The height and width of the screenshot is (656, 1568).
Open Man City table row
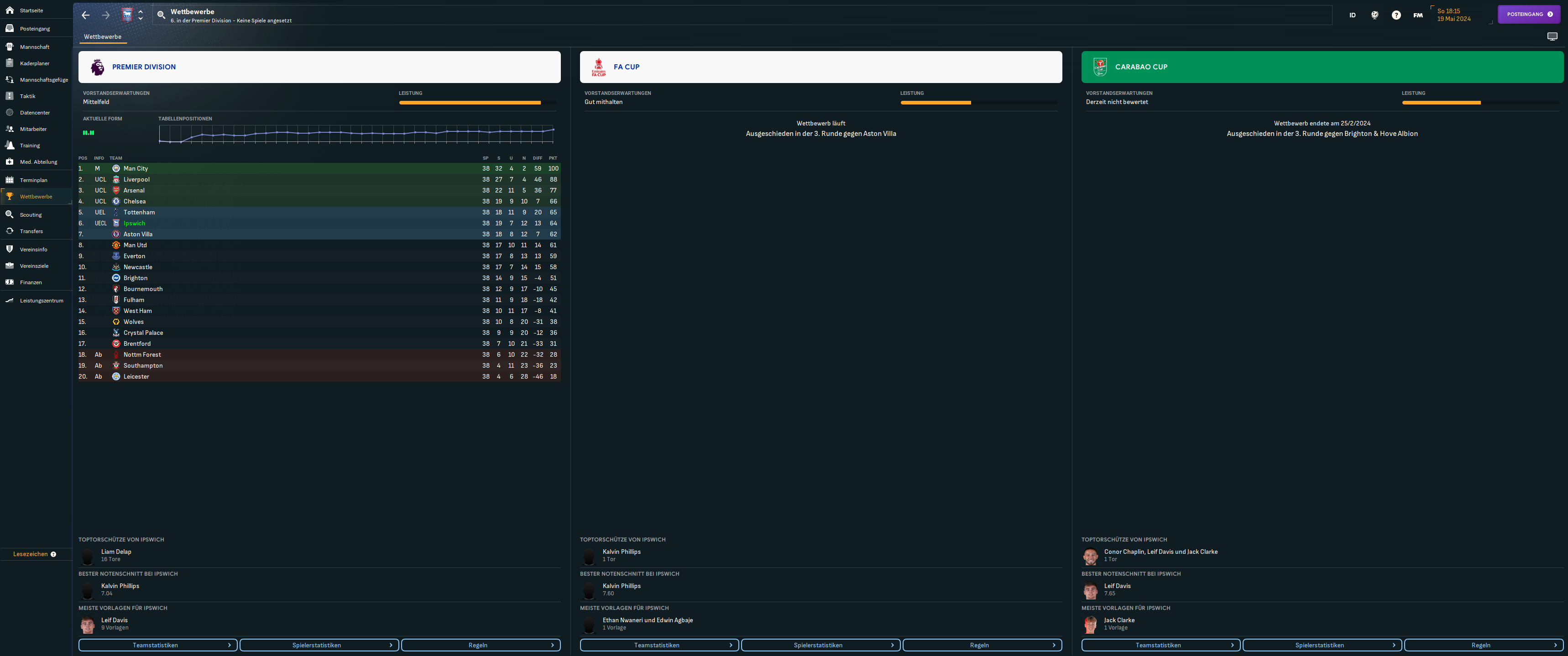(319, 169)
